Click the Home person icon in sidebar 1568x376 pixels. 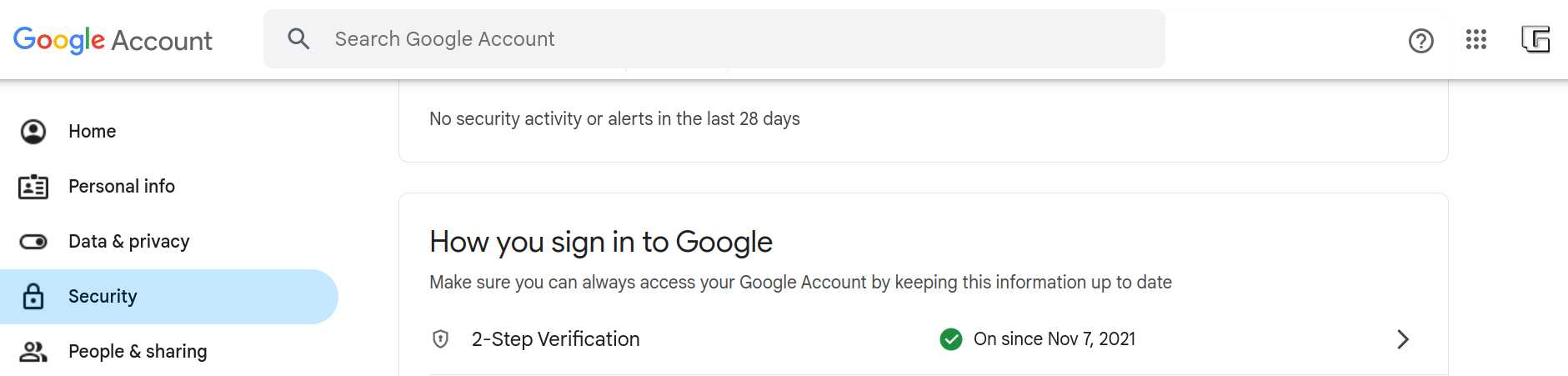33,132
